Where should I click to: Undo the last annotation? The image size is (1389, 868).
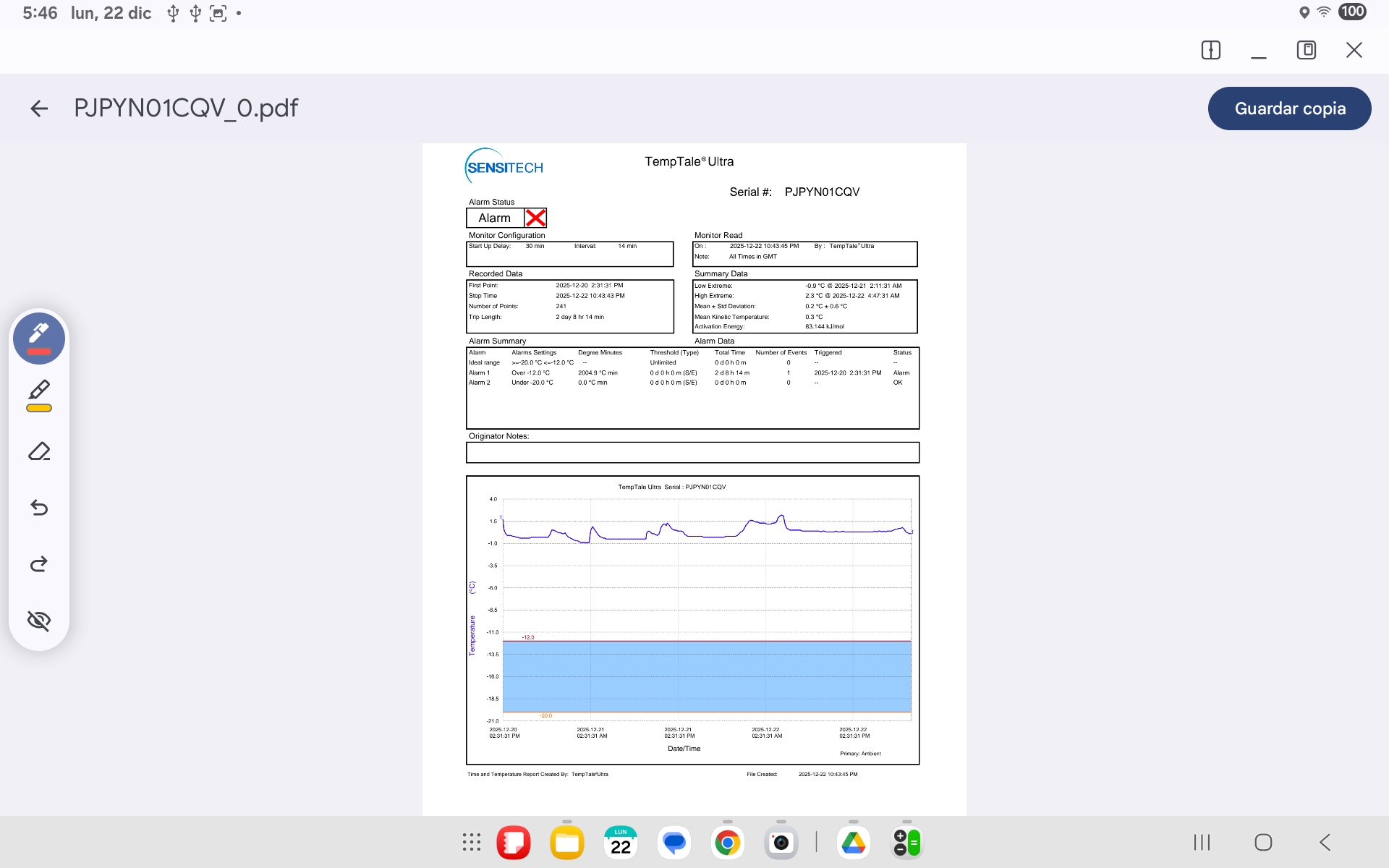[39, 508]
